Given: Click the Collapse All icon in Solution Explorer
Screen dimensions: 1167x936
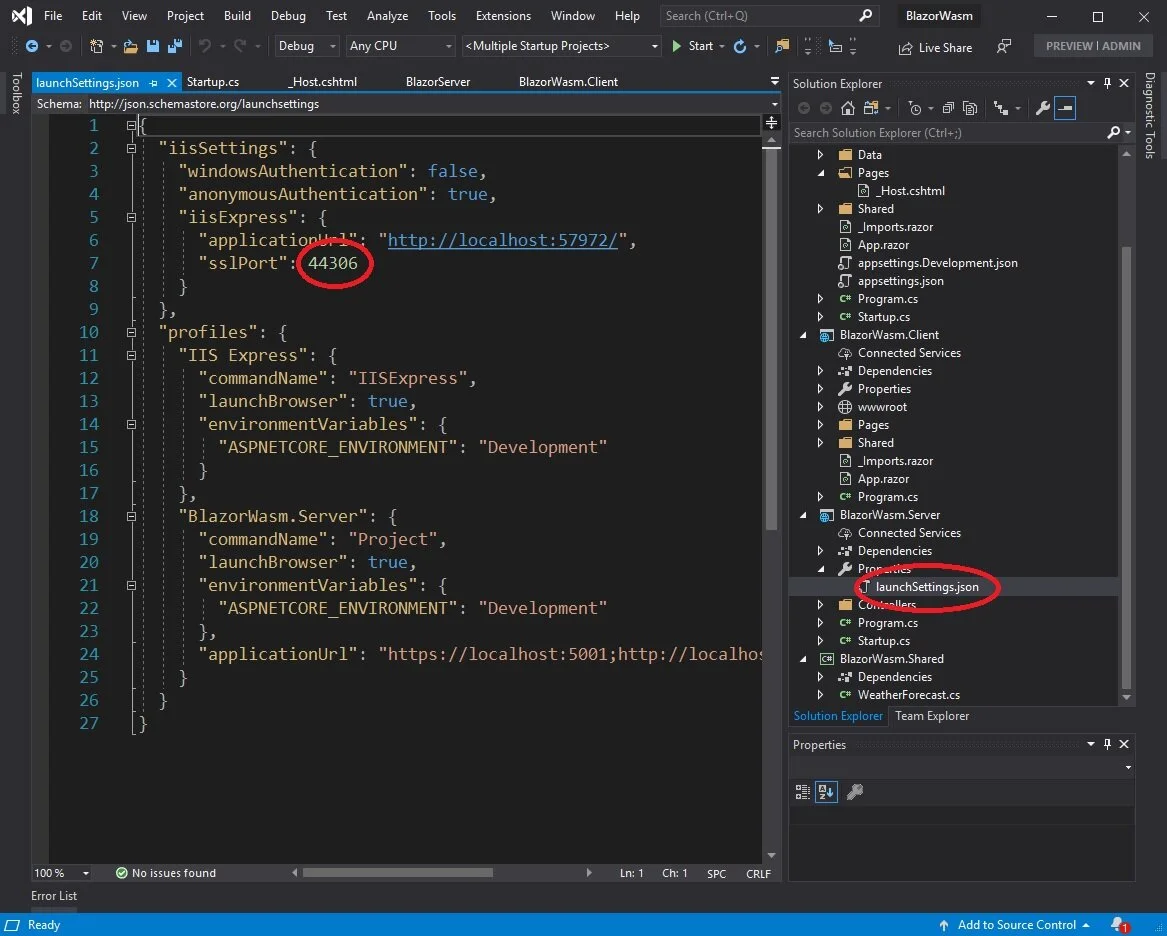Looking at the screenshot, I should 948,109.
